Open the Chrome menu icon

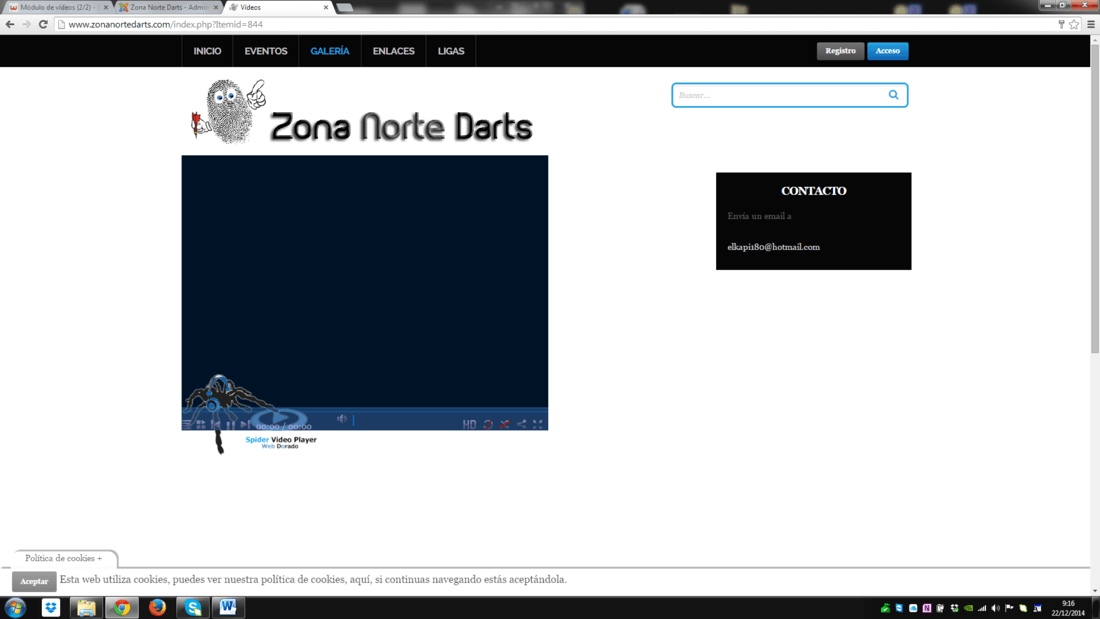(x=1091, y=24)
